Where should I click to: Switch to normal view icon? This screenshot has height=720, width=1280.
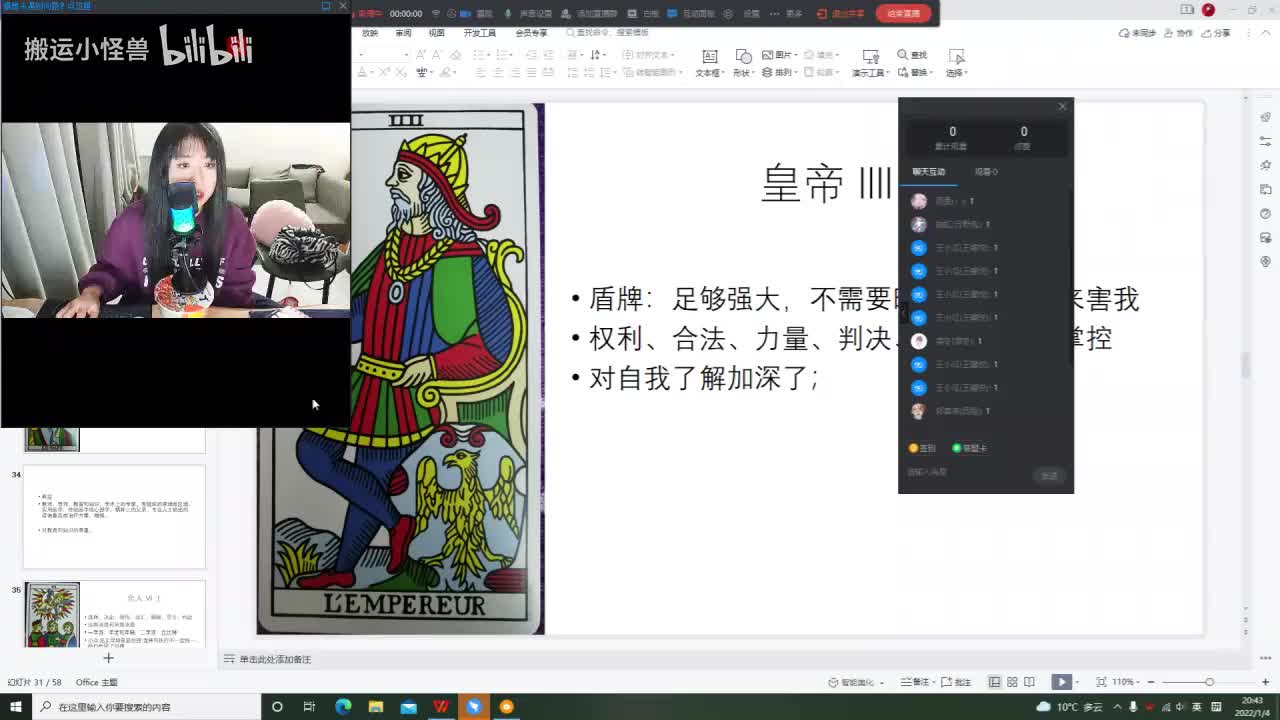point(995,682)
